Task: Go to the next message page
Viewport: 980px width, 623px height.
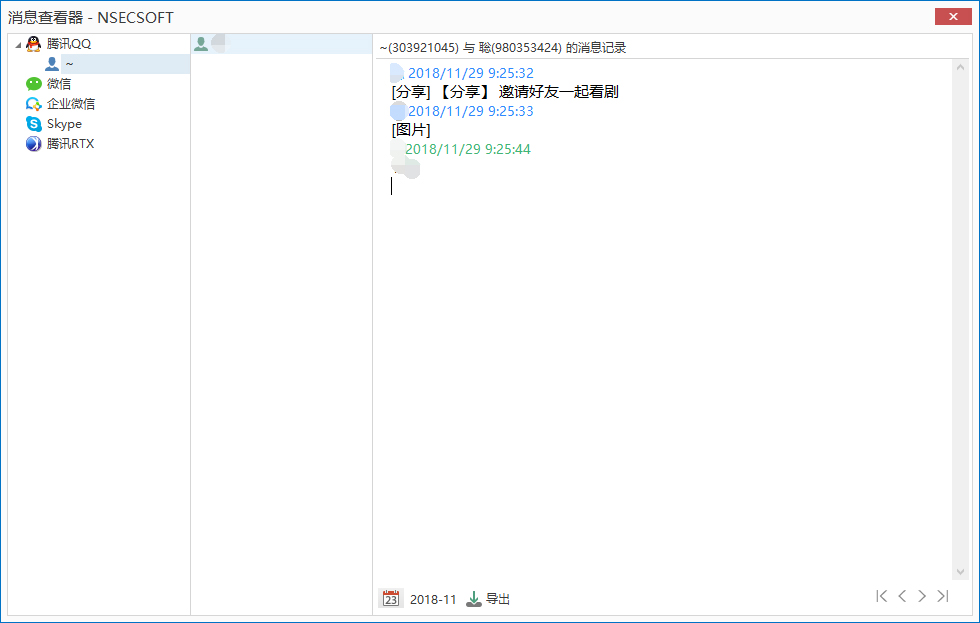Action: 922,596
